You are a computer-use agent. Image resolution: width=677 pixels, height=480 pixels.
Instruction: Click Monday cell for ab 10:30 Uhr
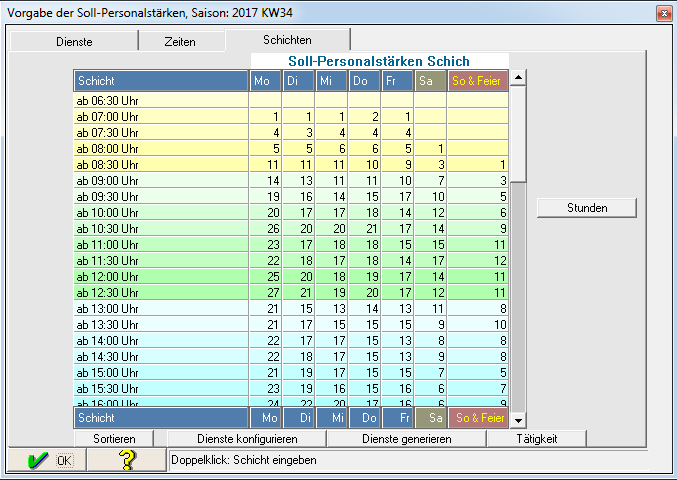click(x=266, y=228)
